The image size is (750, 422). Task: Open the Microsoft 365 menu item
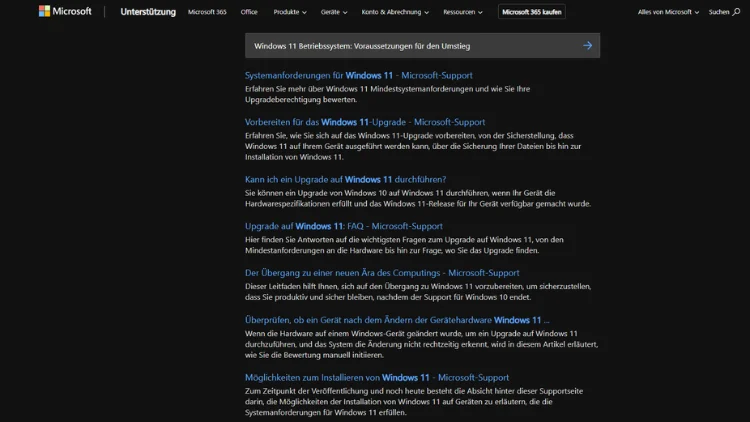pyautogui.click(x=207, y=11)
